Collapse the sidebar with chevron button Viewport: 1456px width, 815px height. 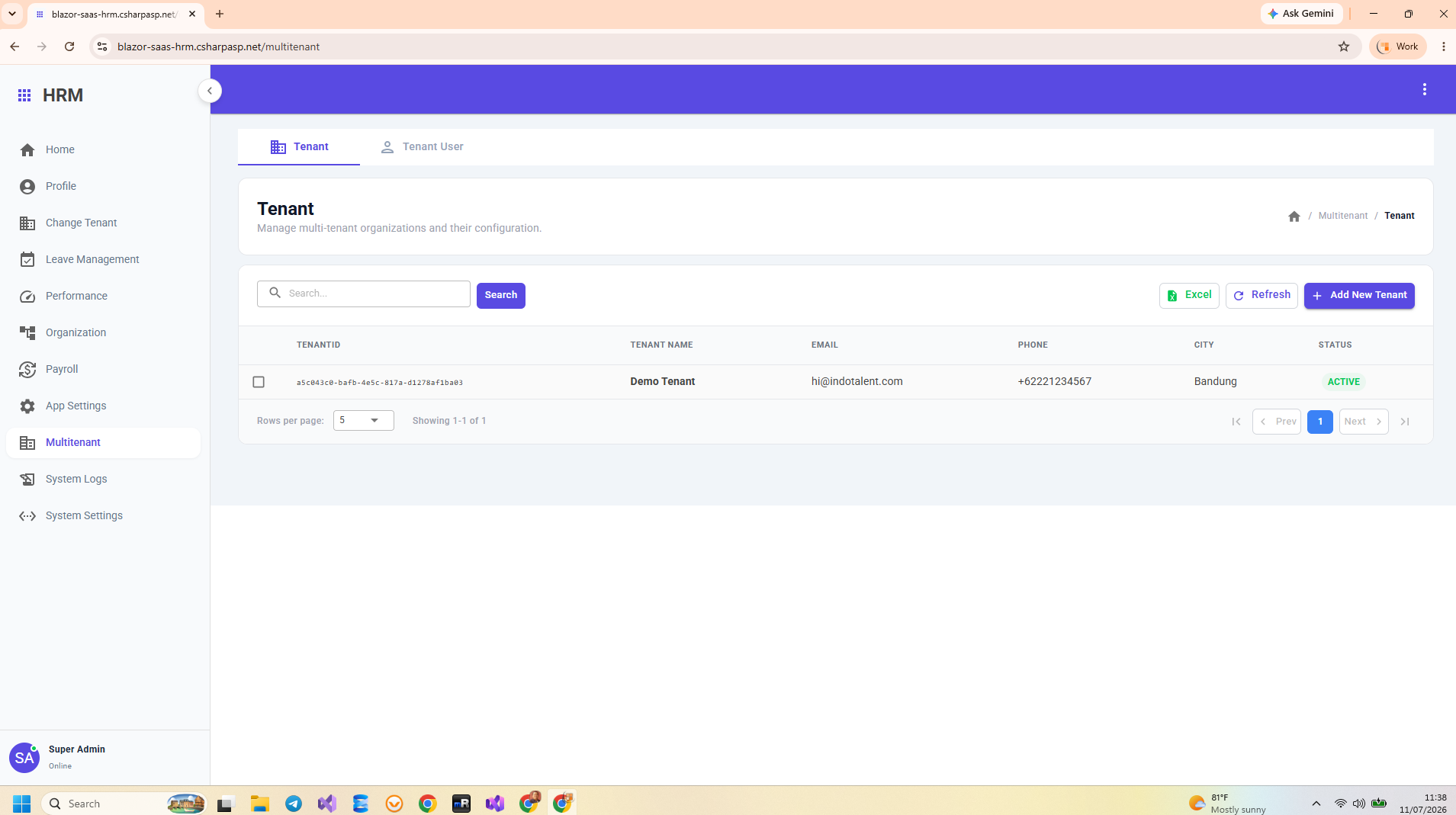point(210,91)
